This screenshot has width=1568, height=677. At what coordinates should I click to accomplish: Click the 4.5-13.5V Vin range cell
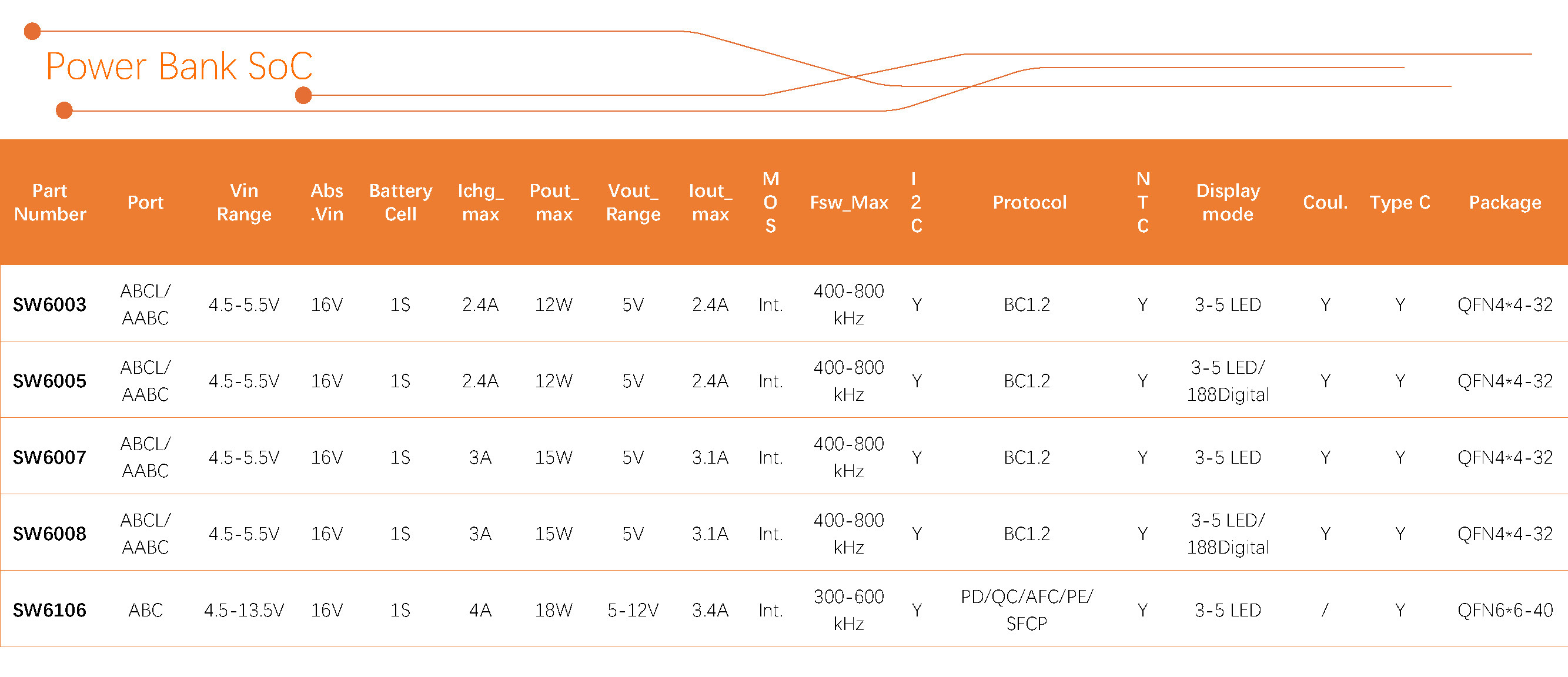click(x=243, y=610)
